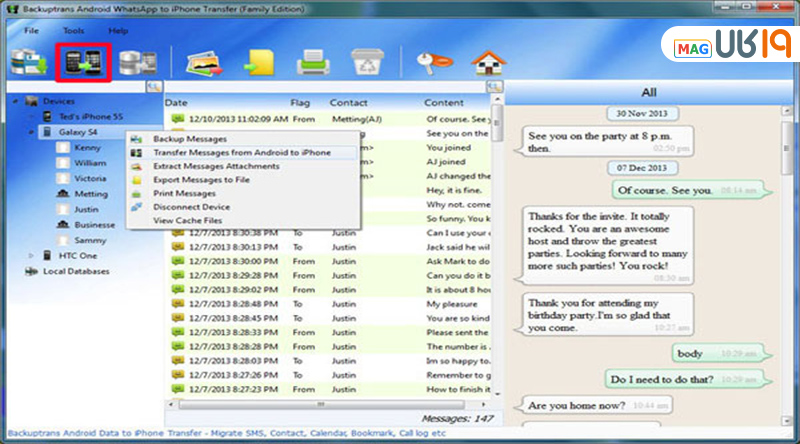
Task: Click the search icon above the device tree
Action: tap(154, 86)
